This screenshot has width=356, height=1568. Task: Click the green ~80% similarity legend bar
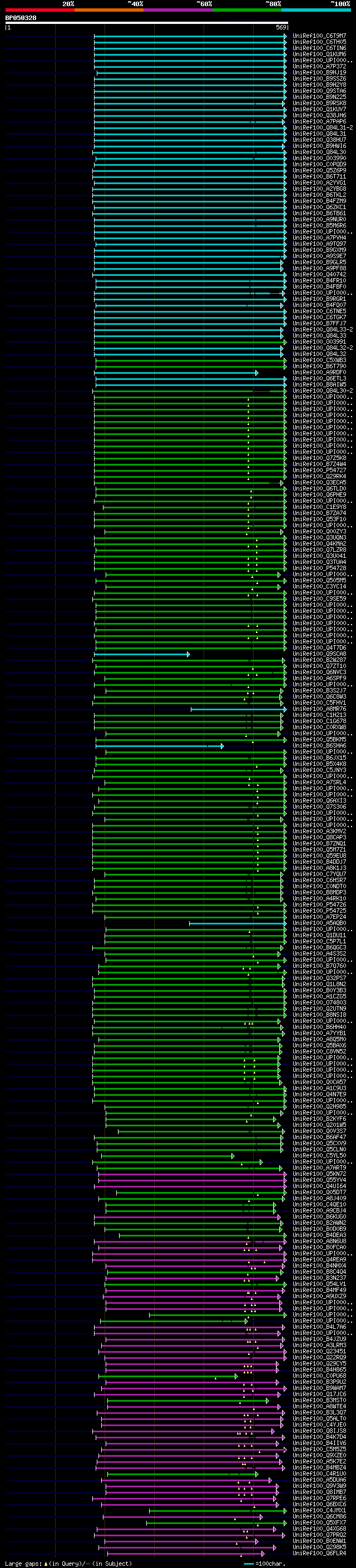click(247, 10)
